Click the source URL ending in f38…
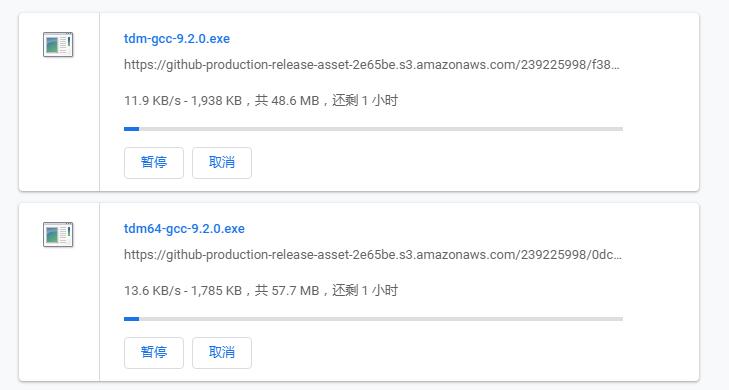The width and height of the screenshot is (729, 390). pyautogui.click(x=371, y=65)
